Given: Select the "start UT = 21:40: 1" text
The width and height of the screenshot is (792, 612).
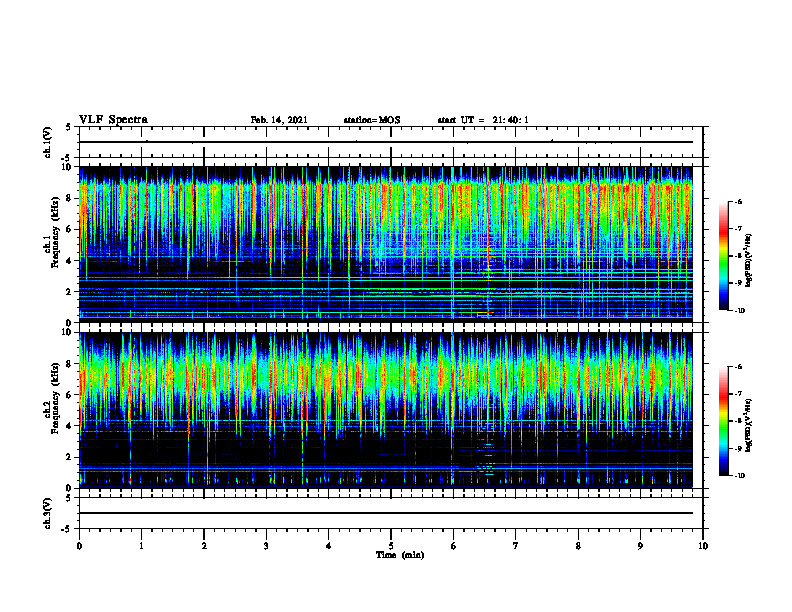Looking at the screenshot, I should click(x=483, y=120).
